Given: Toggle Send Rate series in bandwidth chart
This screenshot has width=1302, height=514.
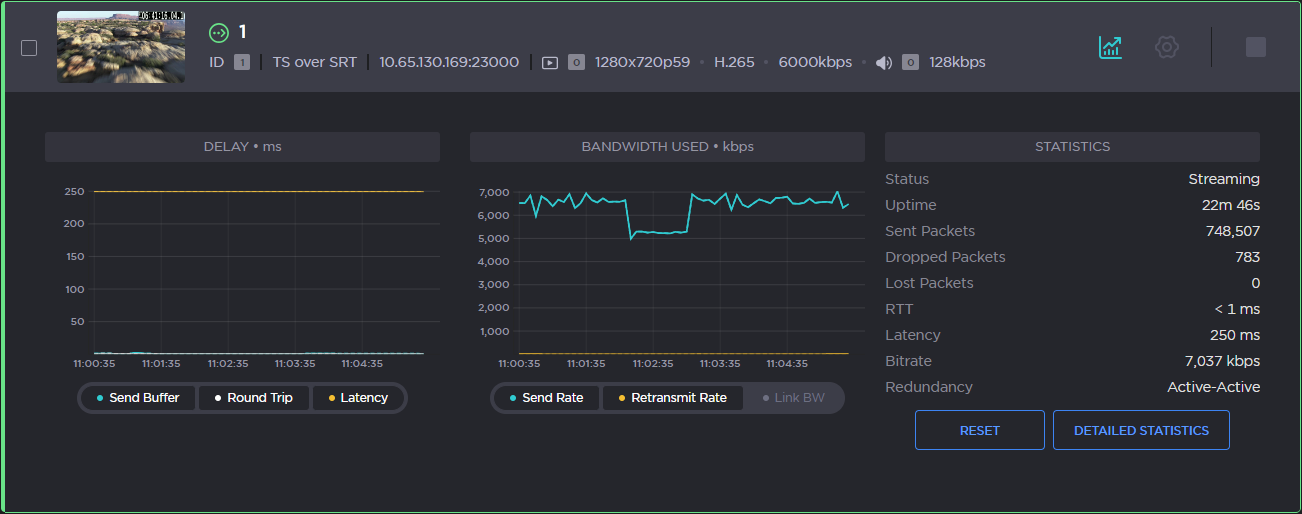Looking at the screenshot, I should (546, 398).
